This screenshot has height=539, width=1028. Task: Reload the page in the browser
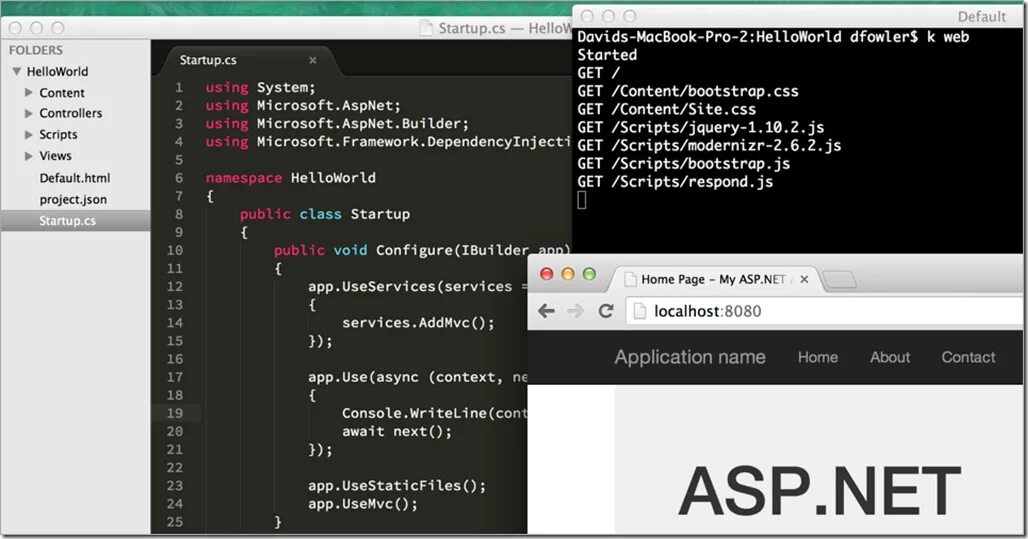coord(606,311)
